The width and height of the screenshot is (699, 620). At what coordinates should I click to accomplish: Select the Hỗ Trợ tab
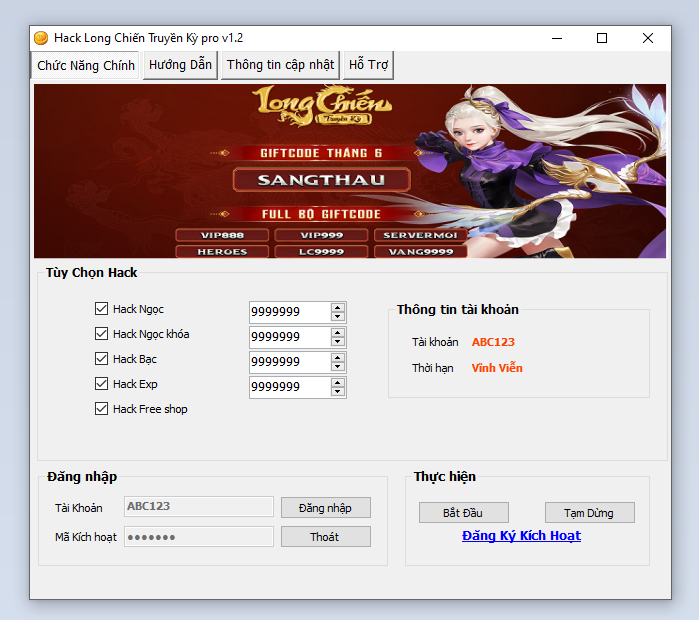[x=368, y=65]
